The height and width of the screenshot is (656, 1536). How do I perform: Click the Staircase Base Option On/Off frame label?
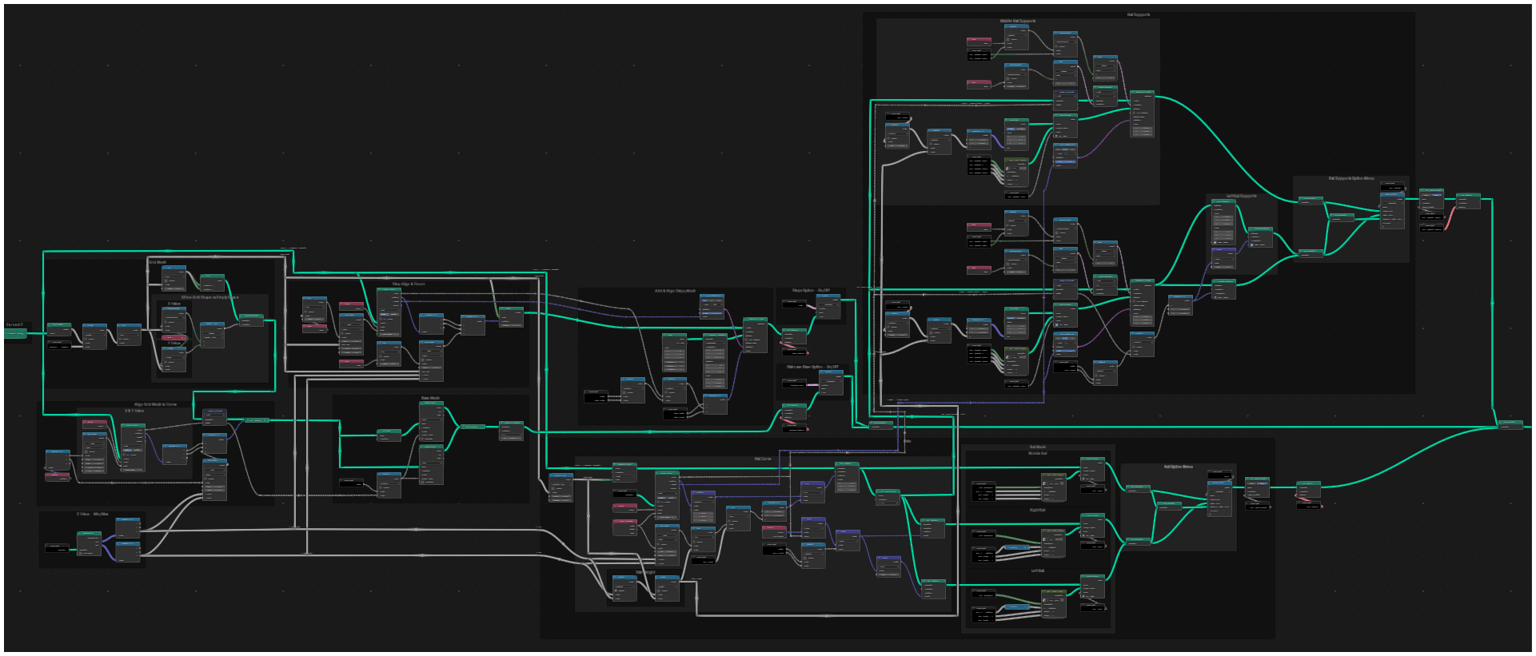[x=811, y=367]
